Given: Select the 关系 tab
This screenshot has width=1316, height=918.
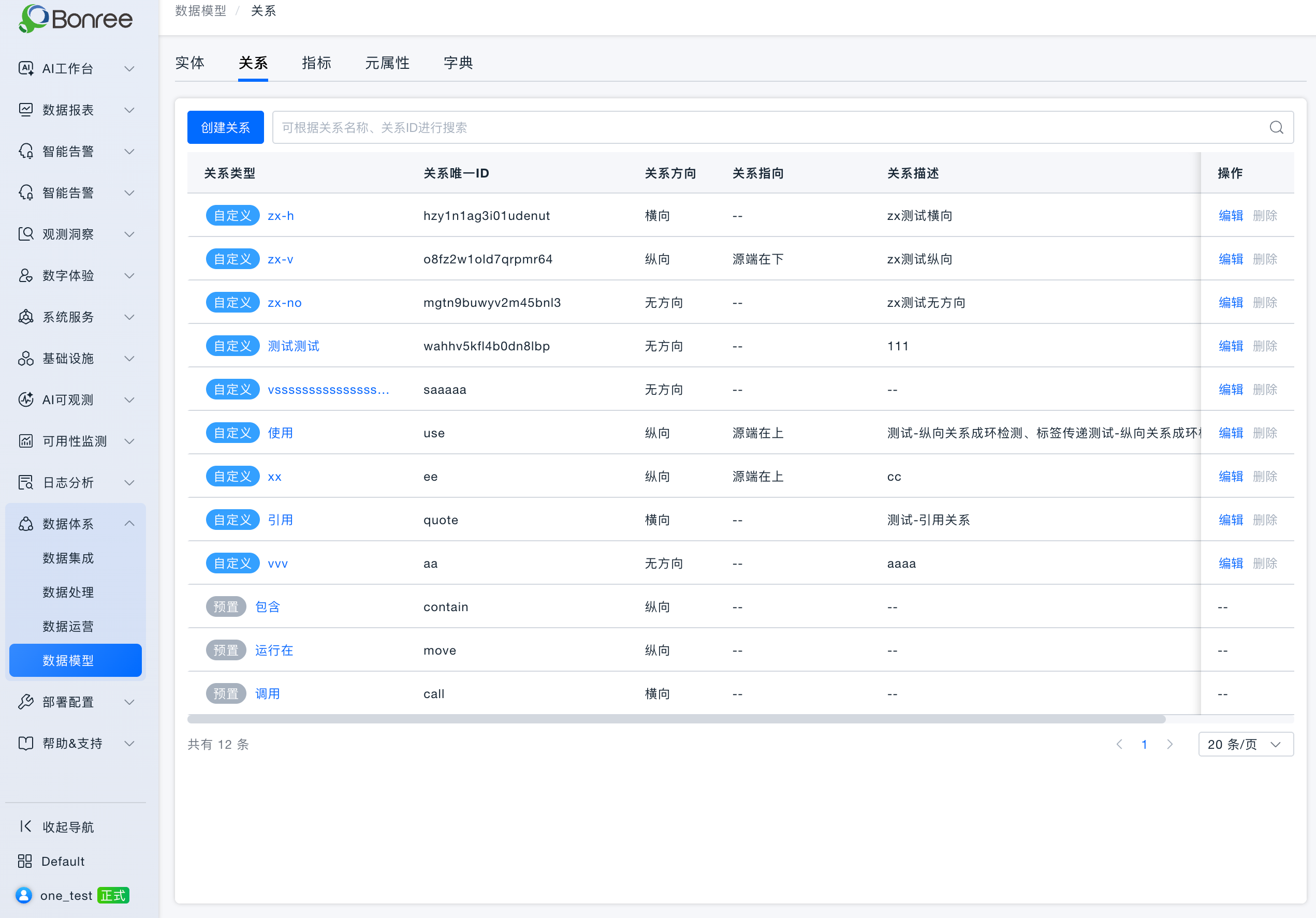Looking at the screenshot, I should [253, 63].
